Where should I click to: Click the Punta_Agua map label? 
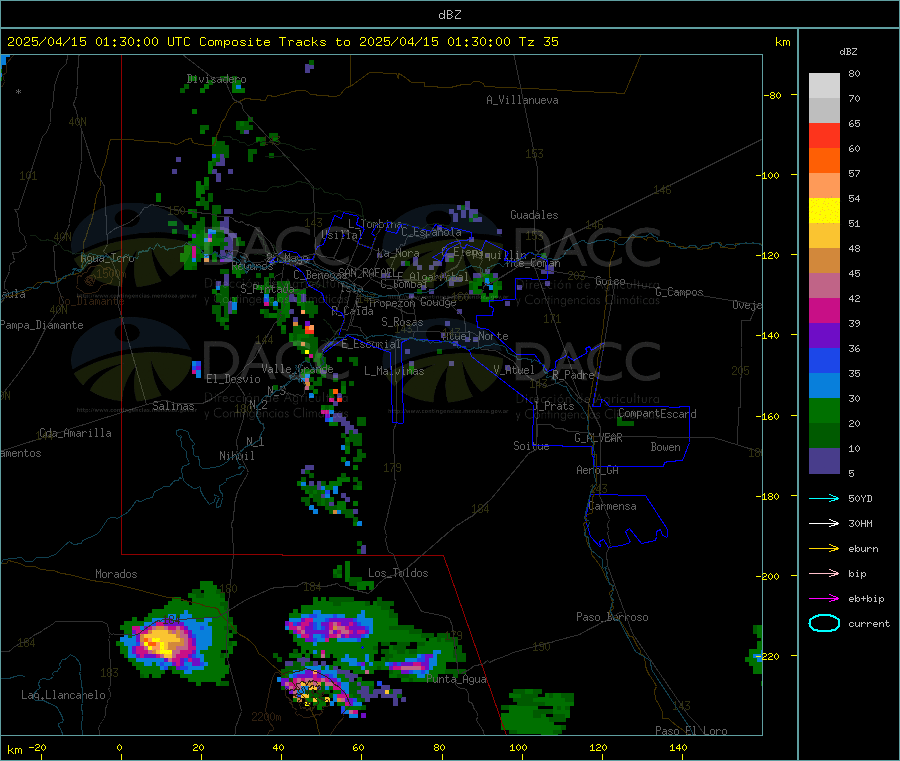[x=456, y=679]
